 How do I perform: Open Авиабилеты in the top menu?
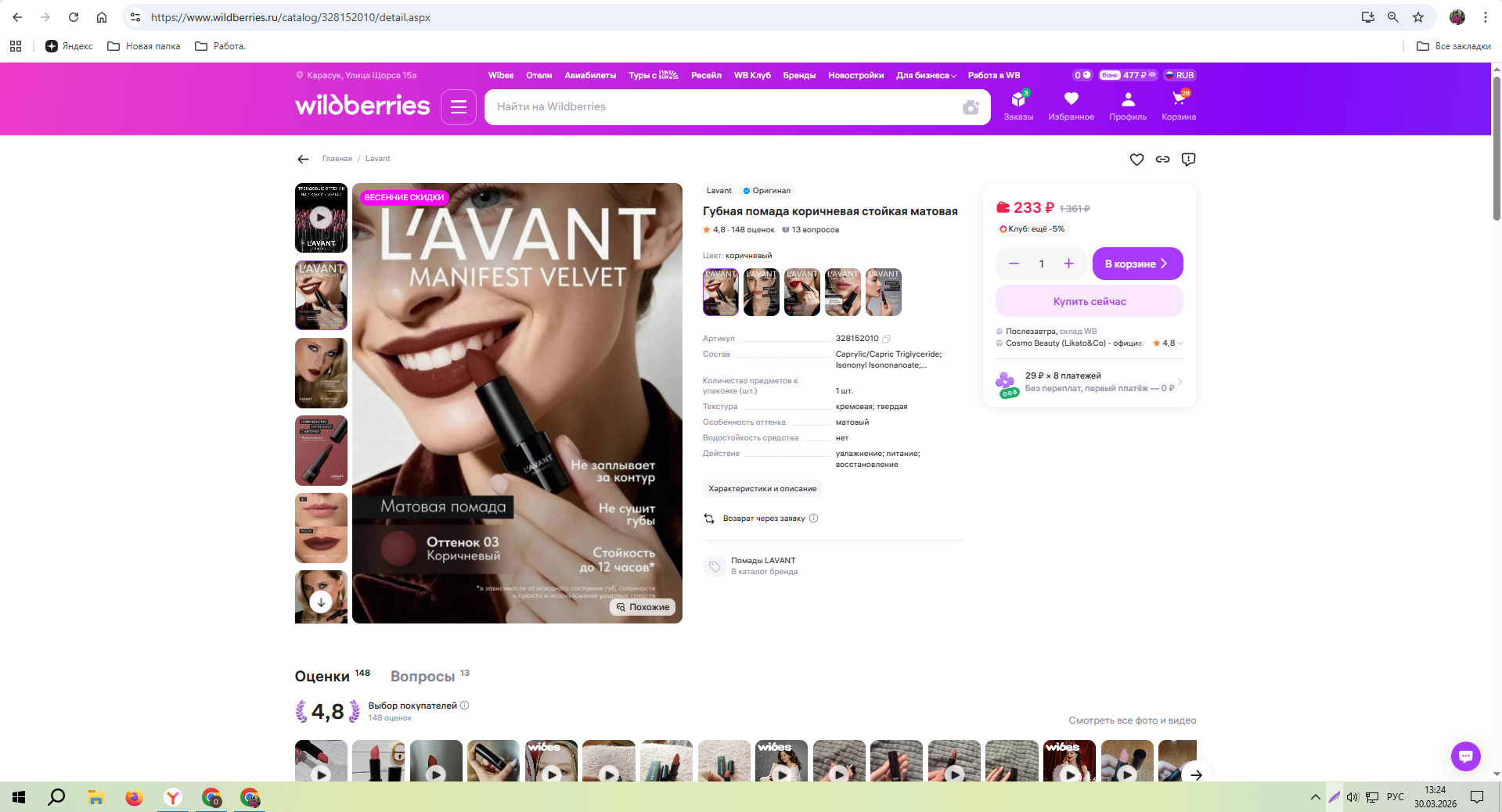click(x=590, y=76)
